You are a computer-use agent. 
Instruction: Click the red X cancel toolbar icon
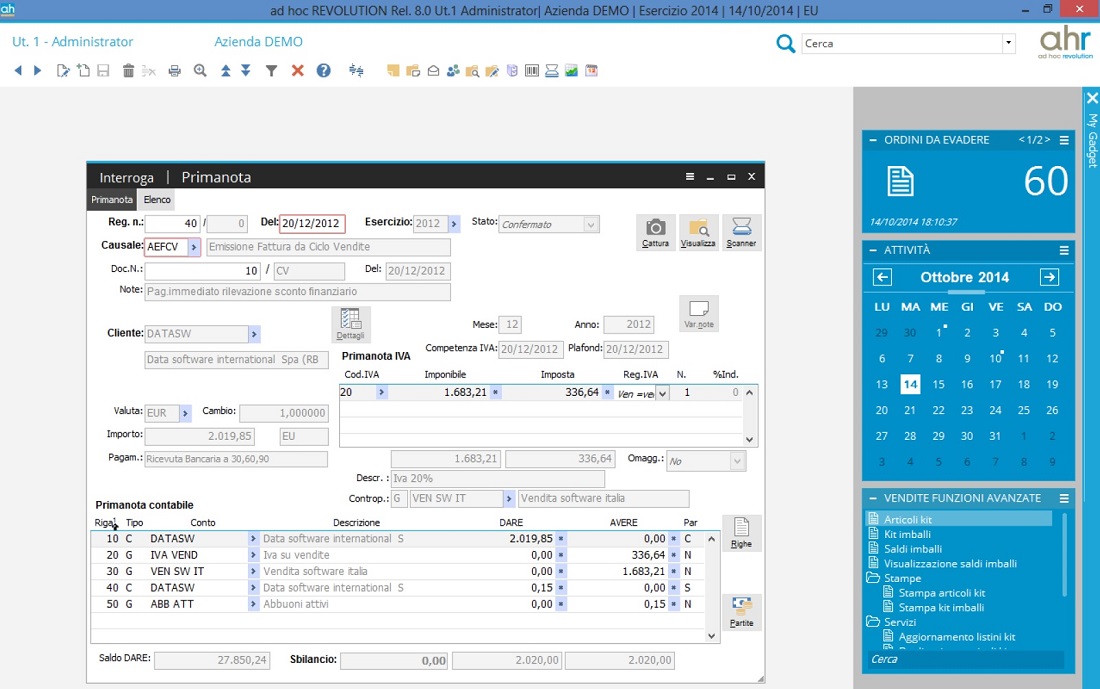pos(297,71)
